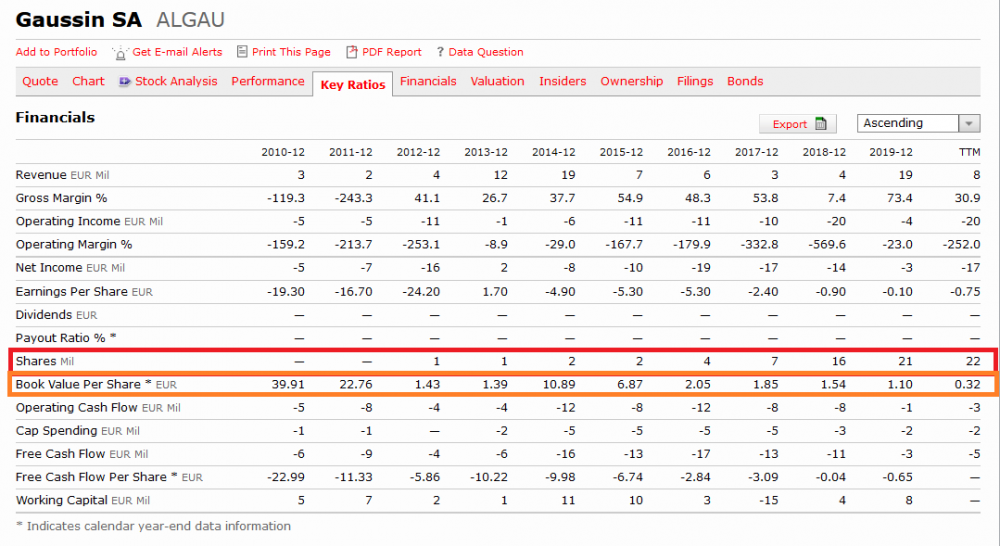Click the calendar year-end footnote text
The width and height of the screenshot is (1000, 546).
[x=153, y=526]
